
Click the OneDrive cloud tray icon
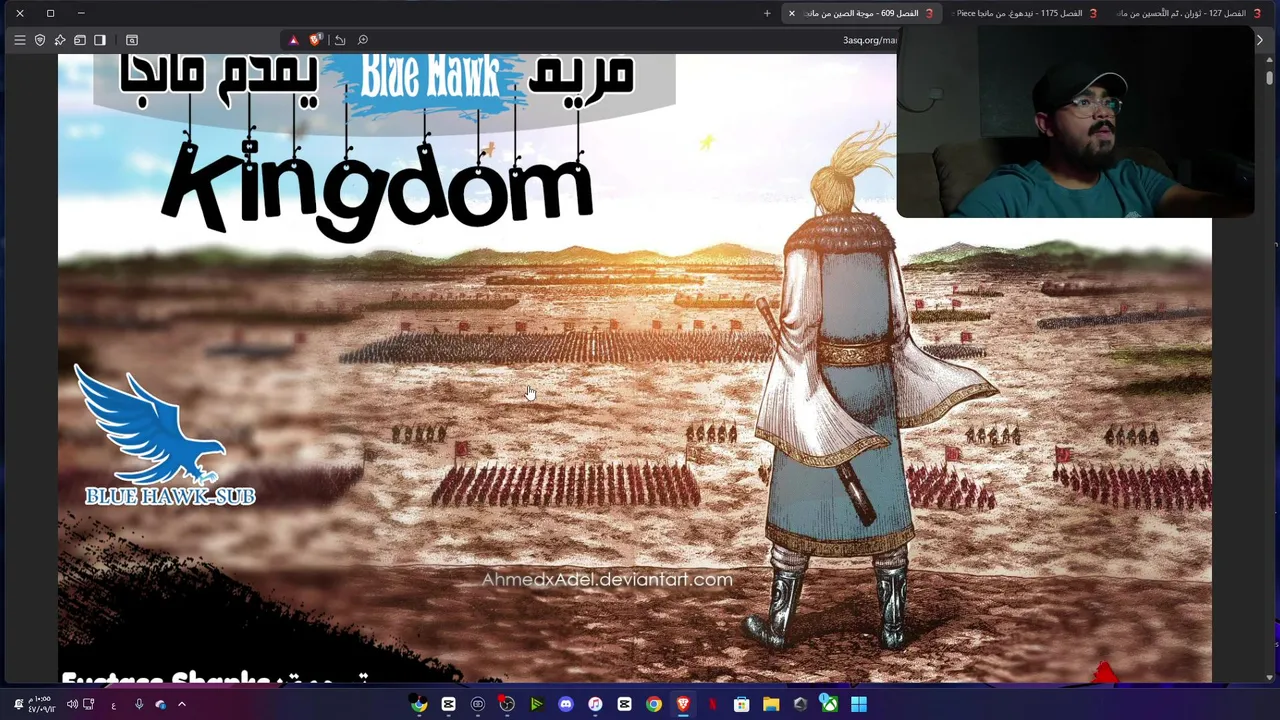click(161, 704)
